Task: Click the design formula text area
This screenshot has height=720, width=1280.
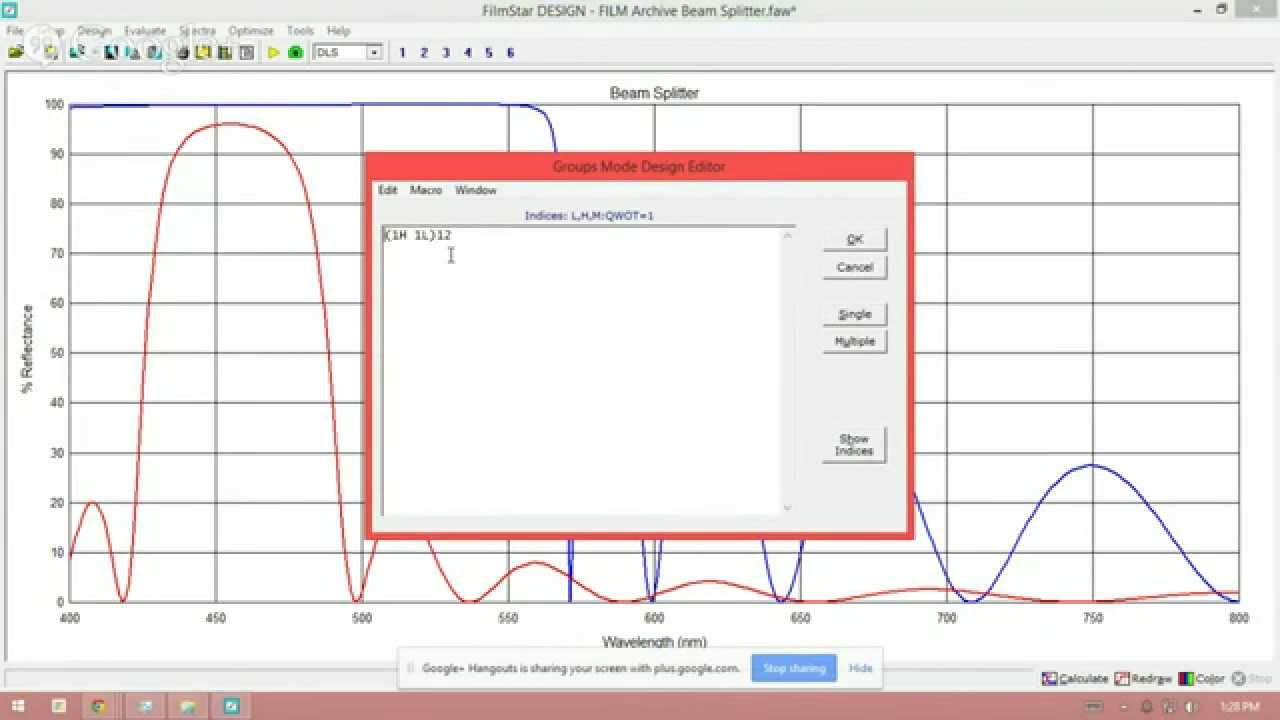Action: (581, 371)
